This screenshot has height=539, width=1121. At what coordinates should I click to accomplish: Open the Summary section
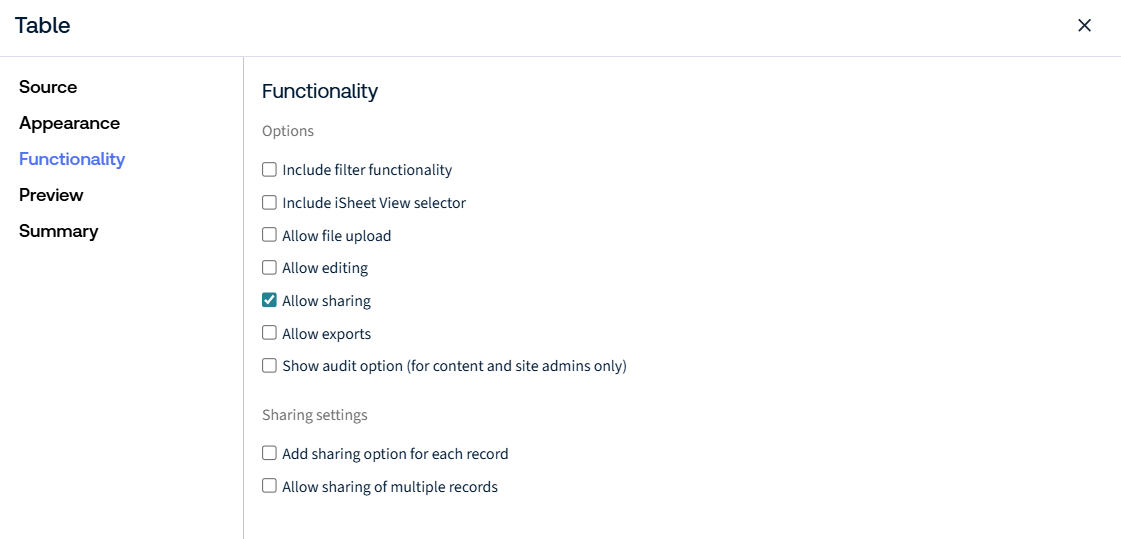(x=59, y=231)
